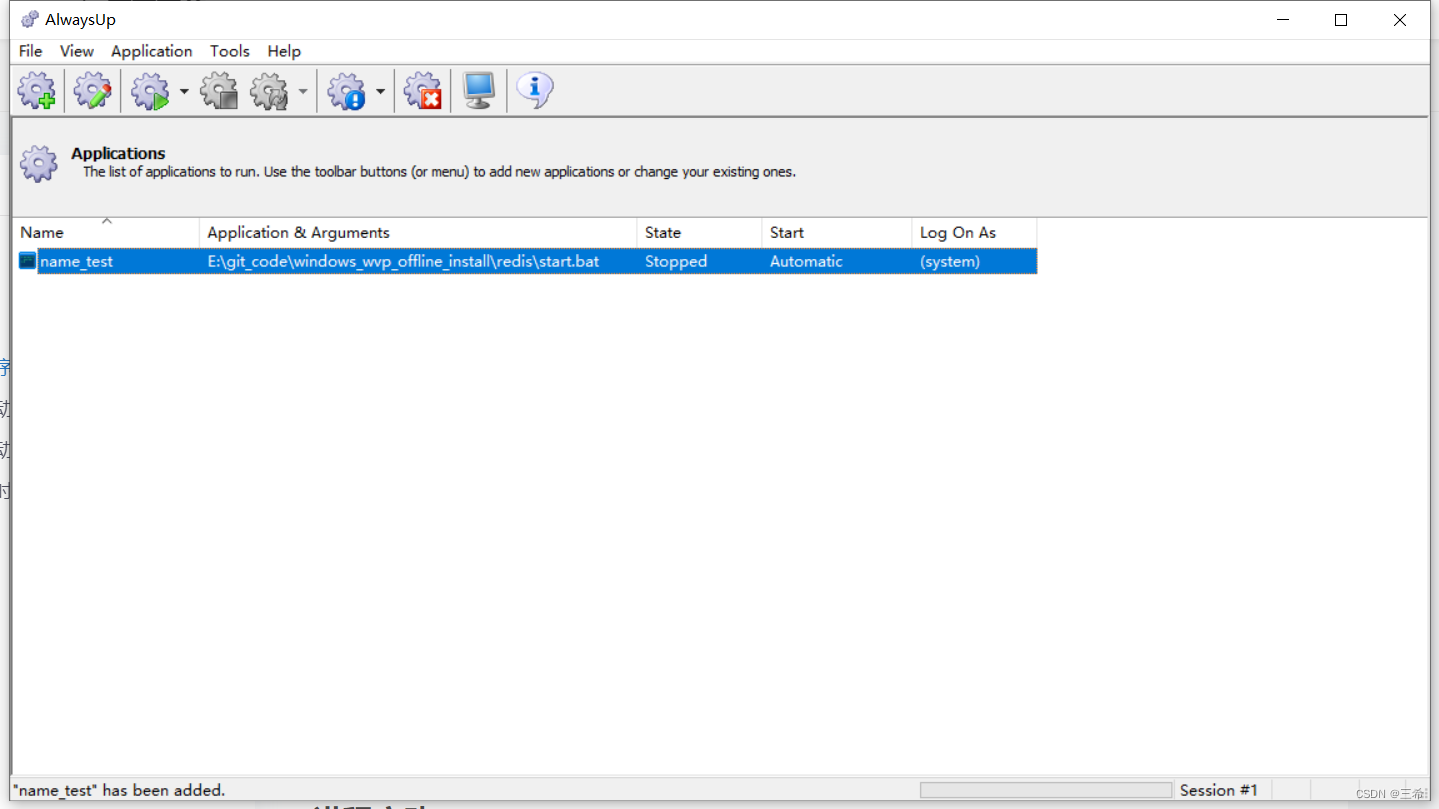Screen dimensions: 1439x809
Task: Open the Edit Application tool icon
Action: click(92, 90)
